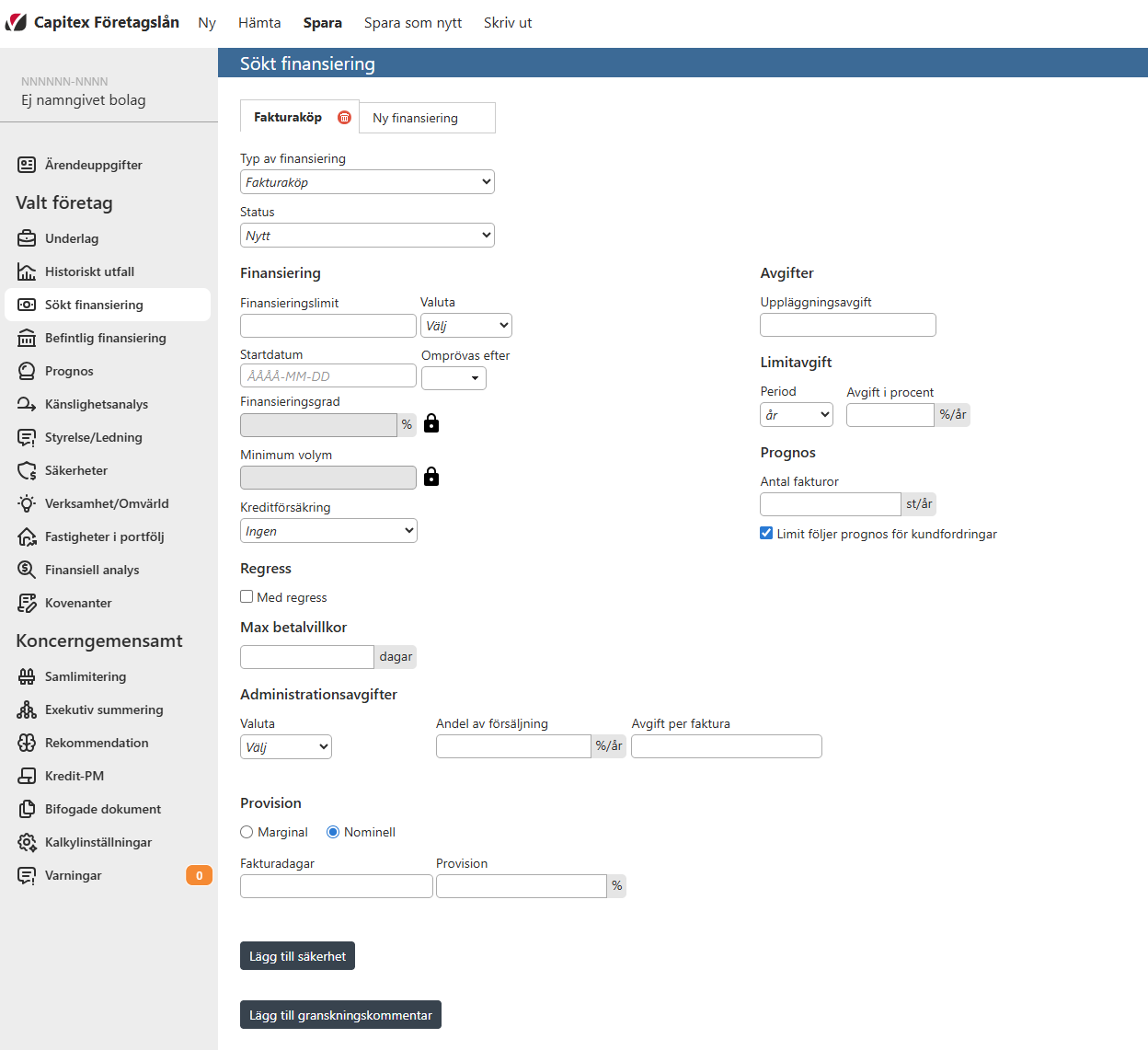The width and height of the screenshot is (1148, 1050).
Task: Select the Marginal provision option
Action: point(247,832)
